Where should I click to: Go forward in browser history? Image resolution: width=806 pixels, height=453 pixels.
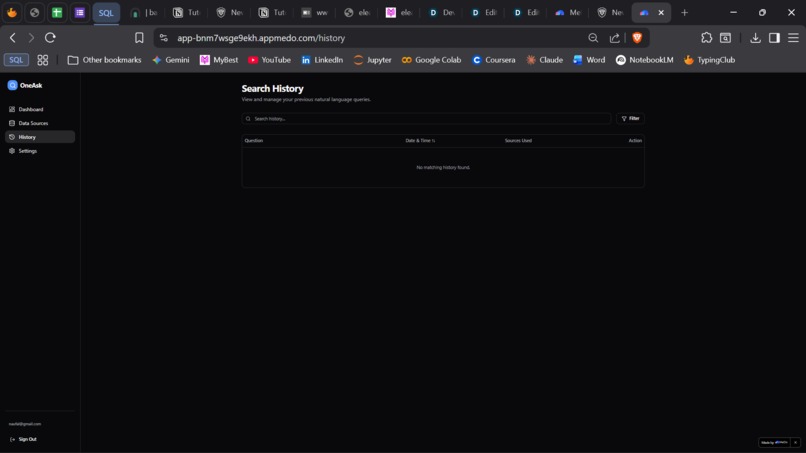(31, 38)
